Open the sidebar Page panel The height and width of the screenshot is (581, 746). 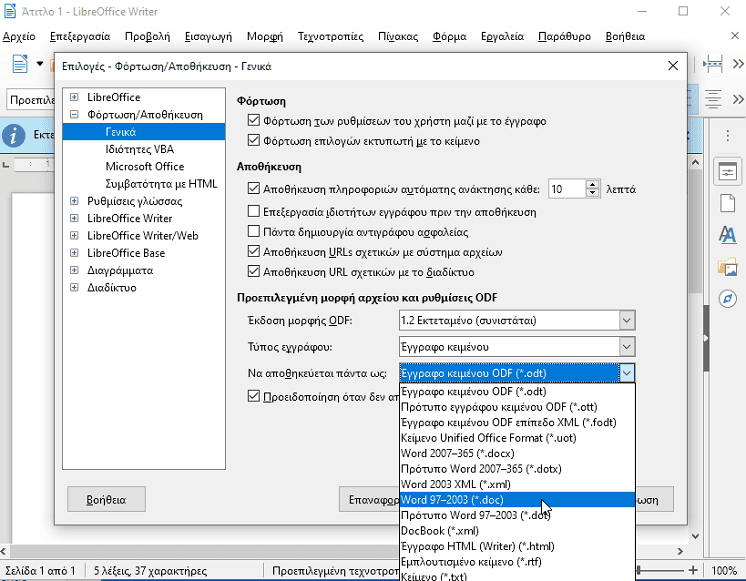coord(727,204)
